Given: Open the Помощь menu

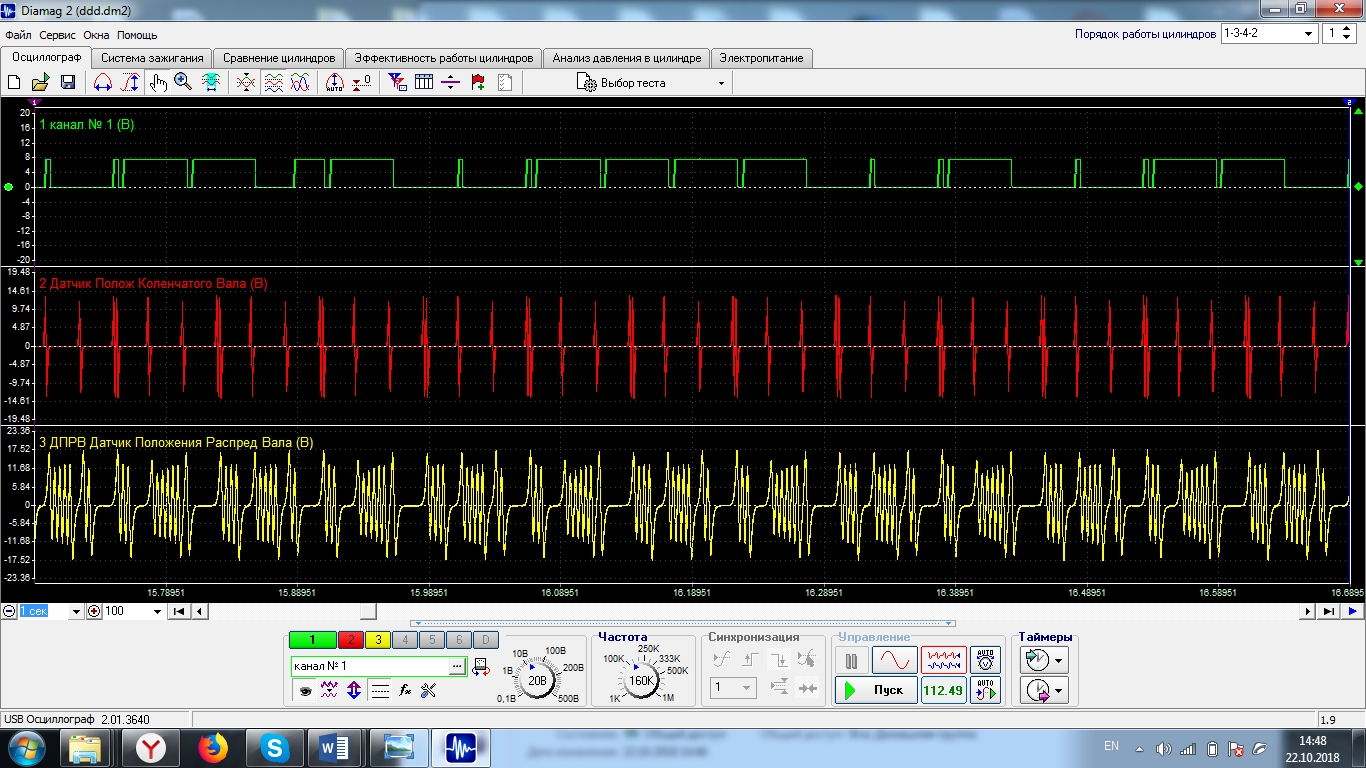Looking at the screenshot, I should pos(137,35).
